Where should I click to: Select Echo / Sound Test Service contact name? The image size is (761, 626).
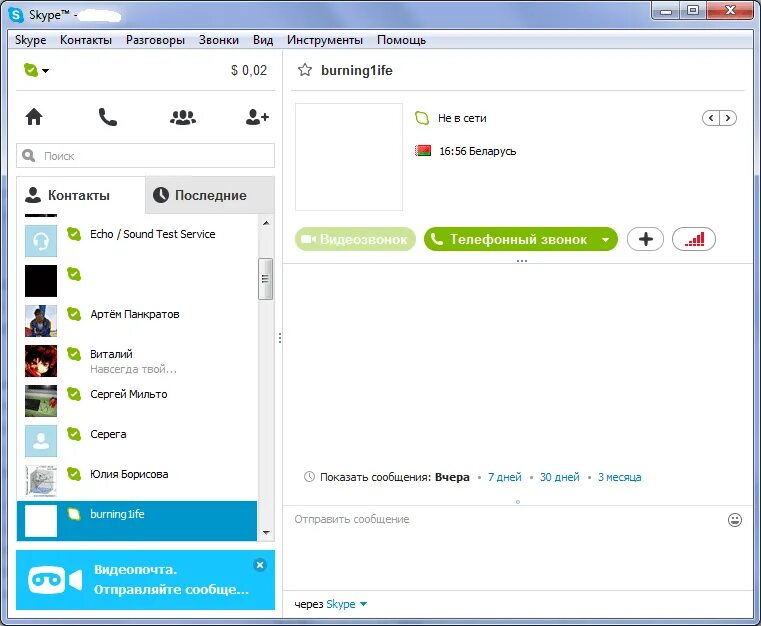(152, 234)
